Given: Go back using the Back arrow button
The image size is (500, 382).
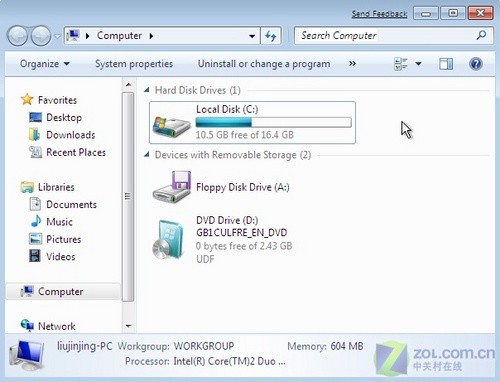Looking at the screenshot, I should click(18, 36).
